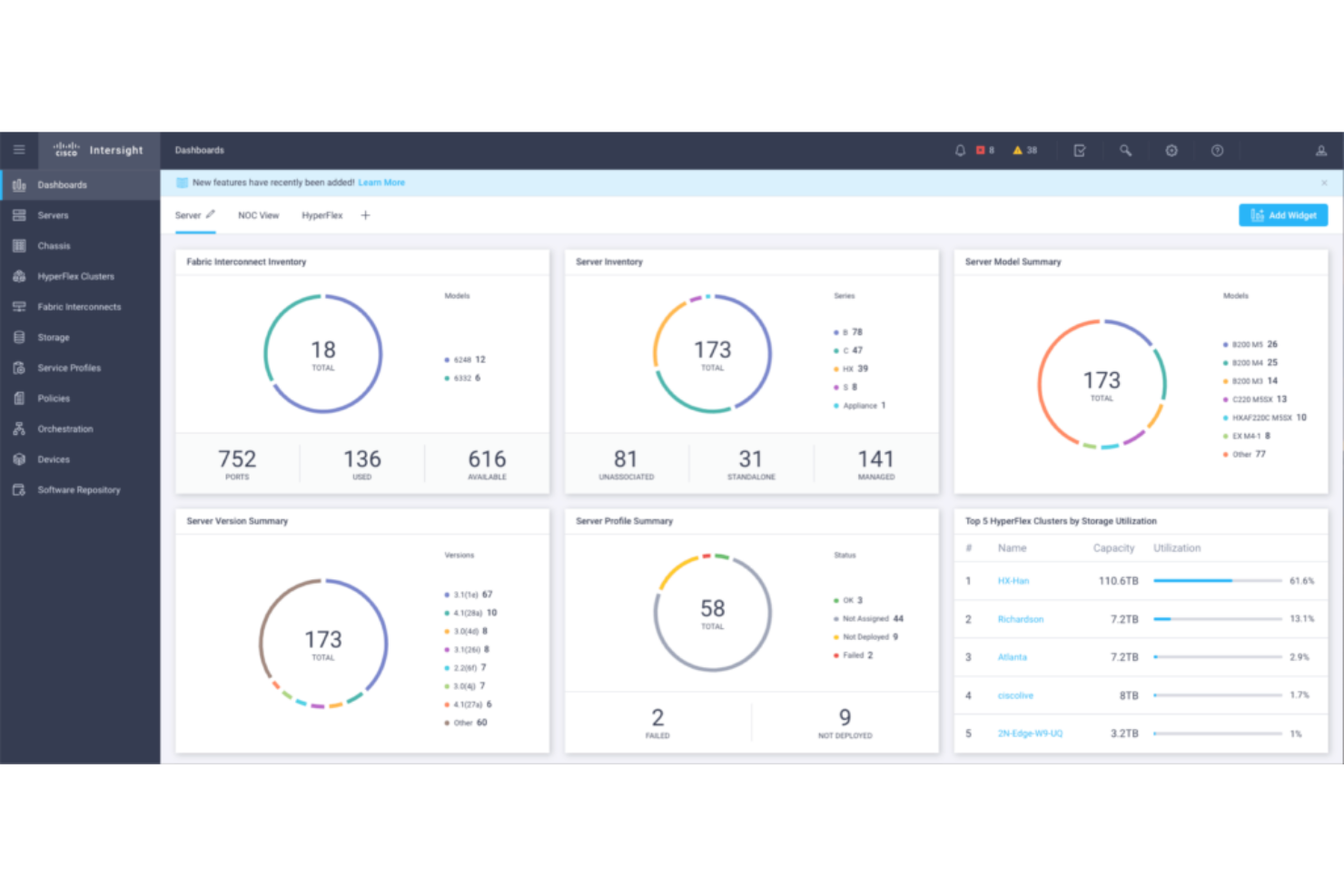Open the Learn More link in the banner
Screen dimensions: 1344x896
tap(381, 182)
